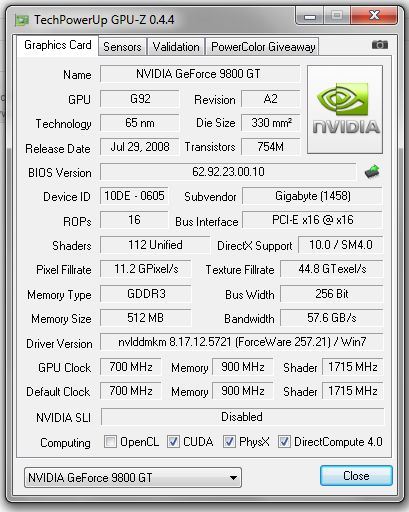Toggle the CUDA checkbox
The width and height of the screenshot is (409, 512).
(x=173, y=442)
